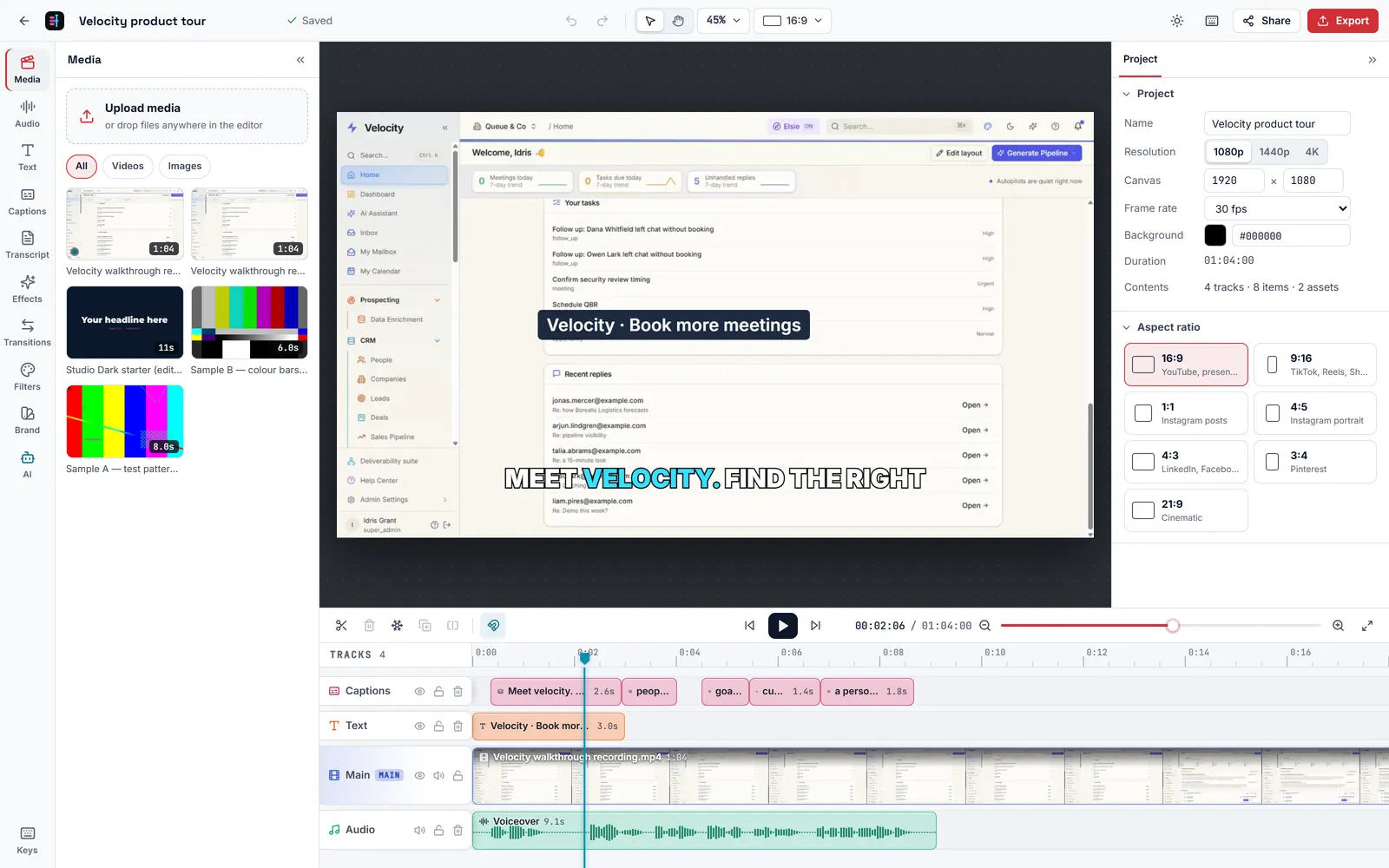
Task: Lock the Audio track
Action: (x=439, y=831)
